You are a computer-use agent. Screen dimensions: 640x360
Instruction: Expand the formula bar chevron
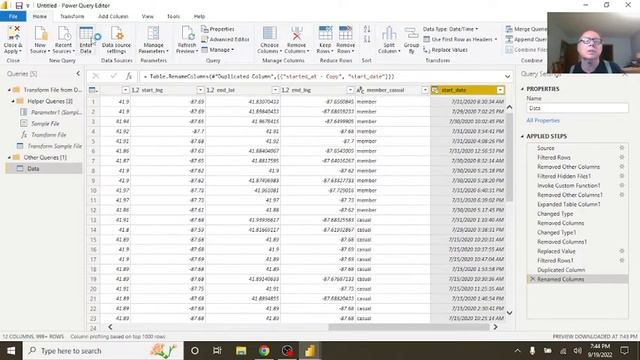(507, 76)
